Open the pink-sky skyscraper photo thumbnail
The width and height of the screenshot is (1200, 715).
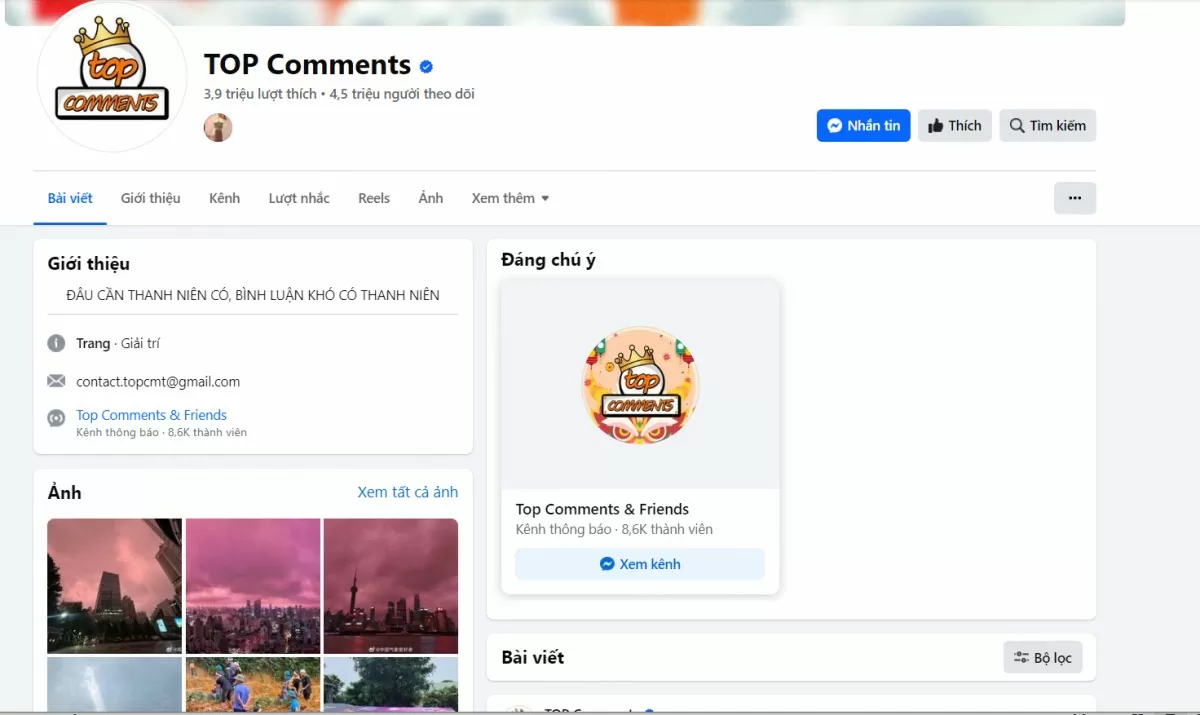point(115,585)
